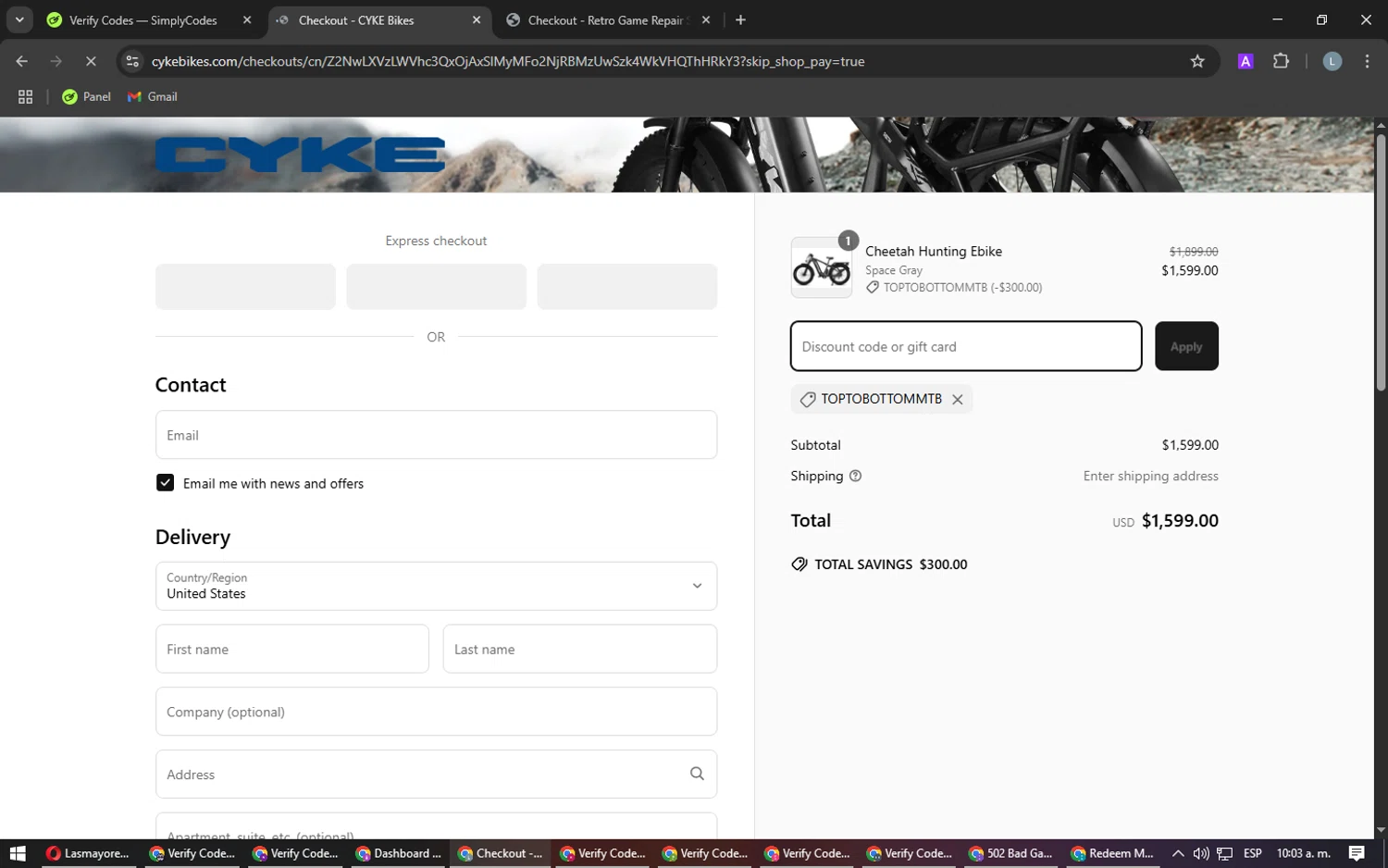Click the browser back arrow
The image size is (1388, 868).
[x=21, y=61]
